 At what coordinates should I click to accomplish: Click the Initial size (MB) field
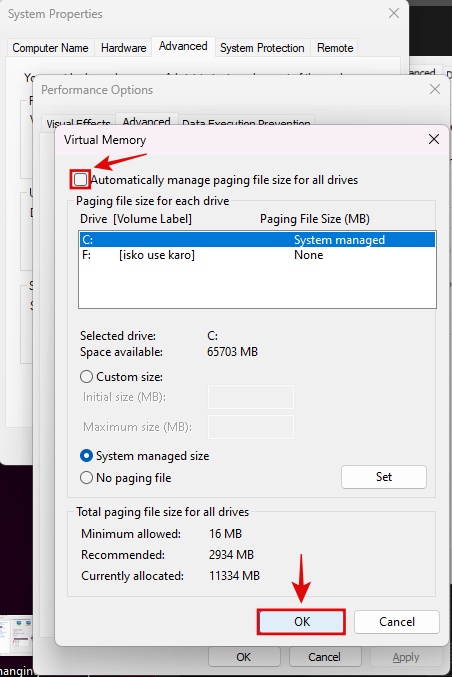pos(251,397)
